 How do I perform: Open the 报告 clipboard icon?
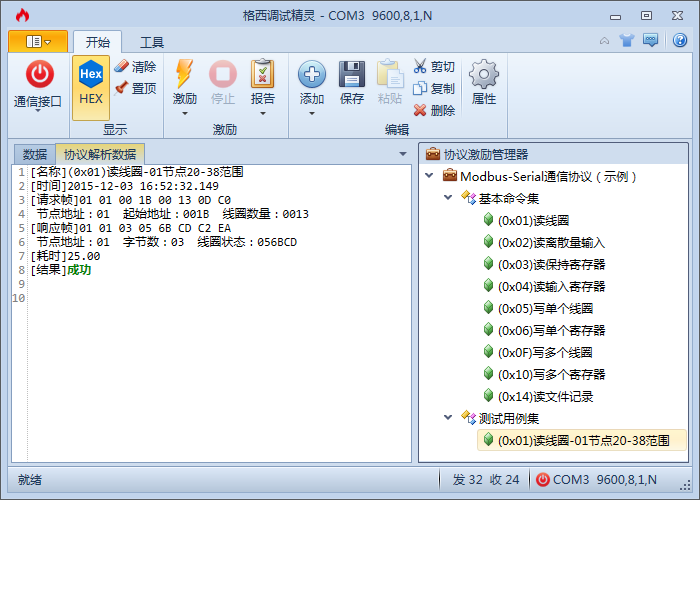262,74
